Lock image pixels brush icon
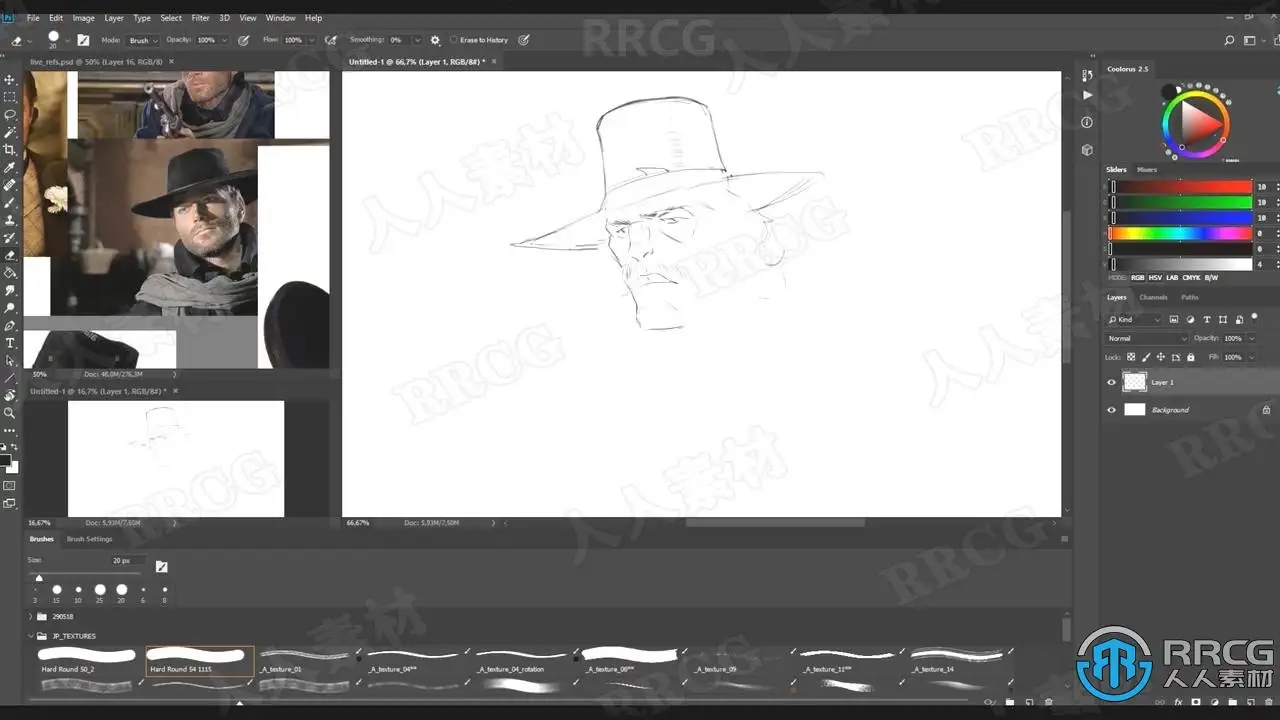The width and height of the screenshot is (1280, 720). tap(1146, 357)
